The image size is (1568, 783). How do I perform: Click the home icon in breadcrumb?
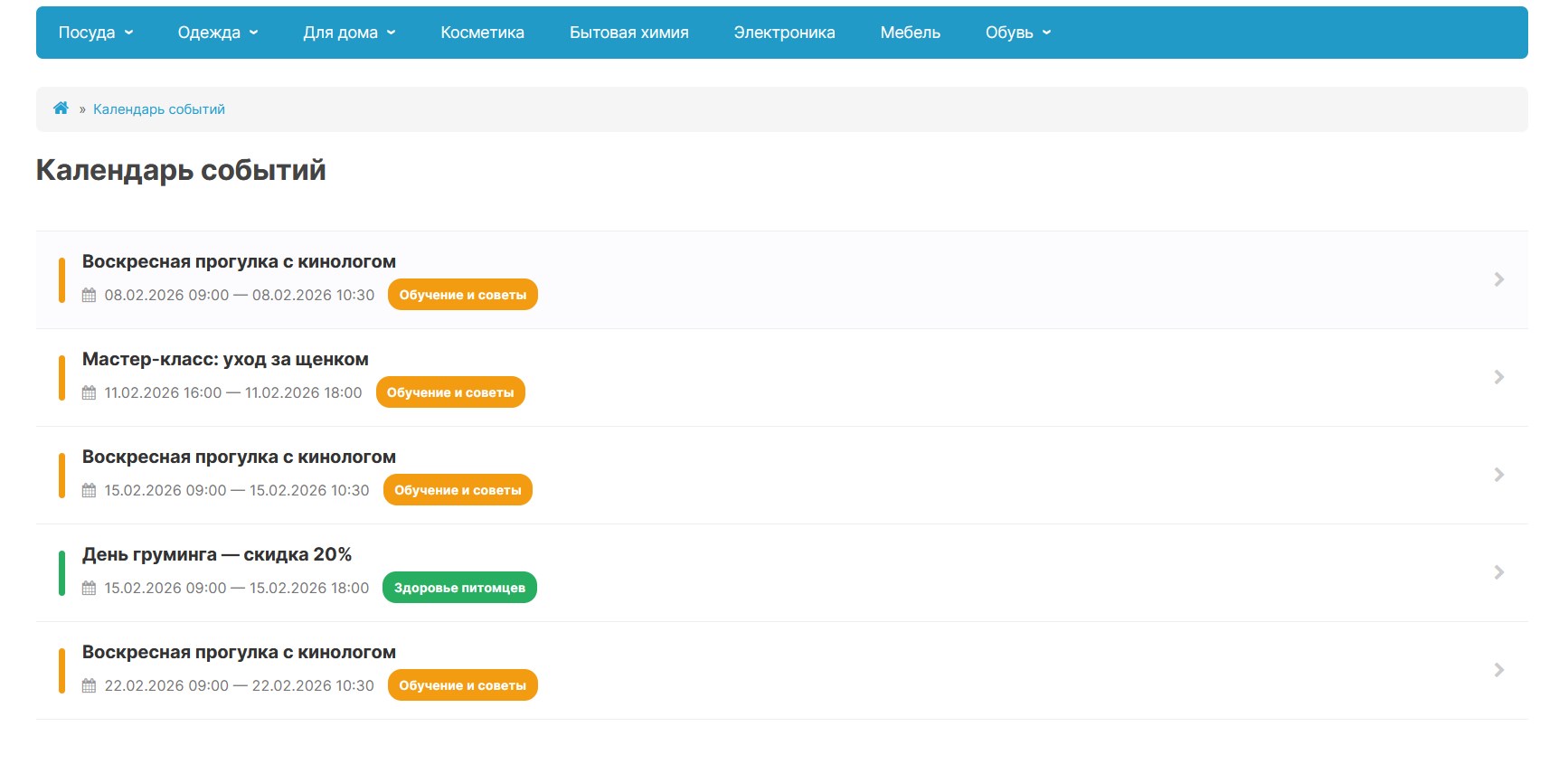pos(61,108)
